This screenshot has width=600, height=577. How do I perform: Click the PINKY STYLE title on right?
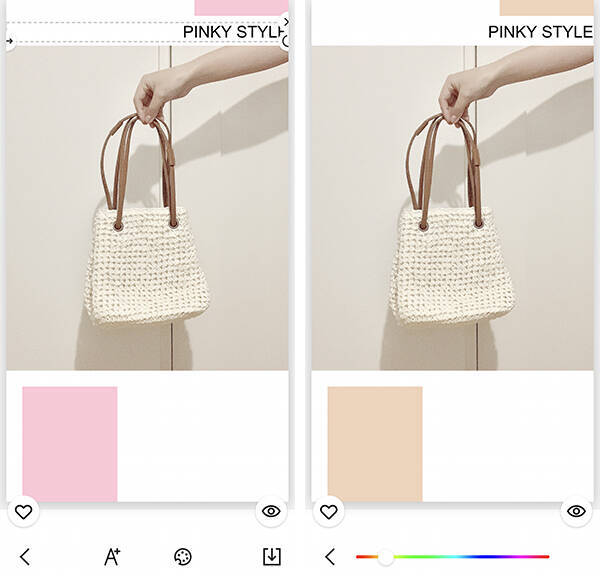tap(540, 32)
